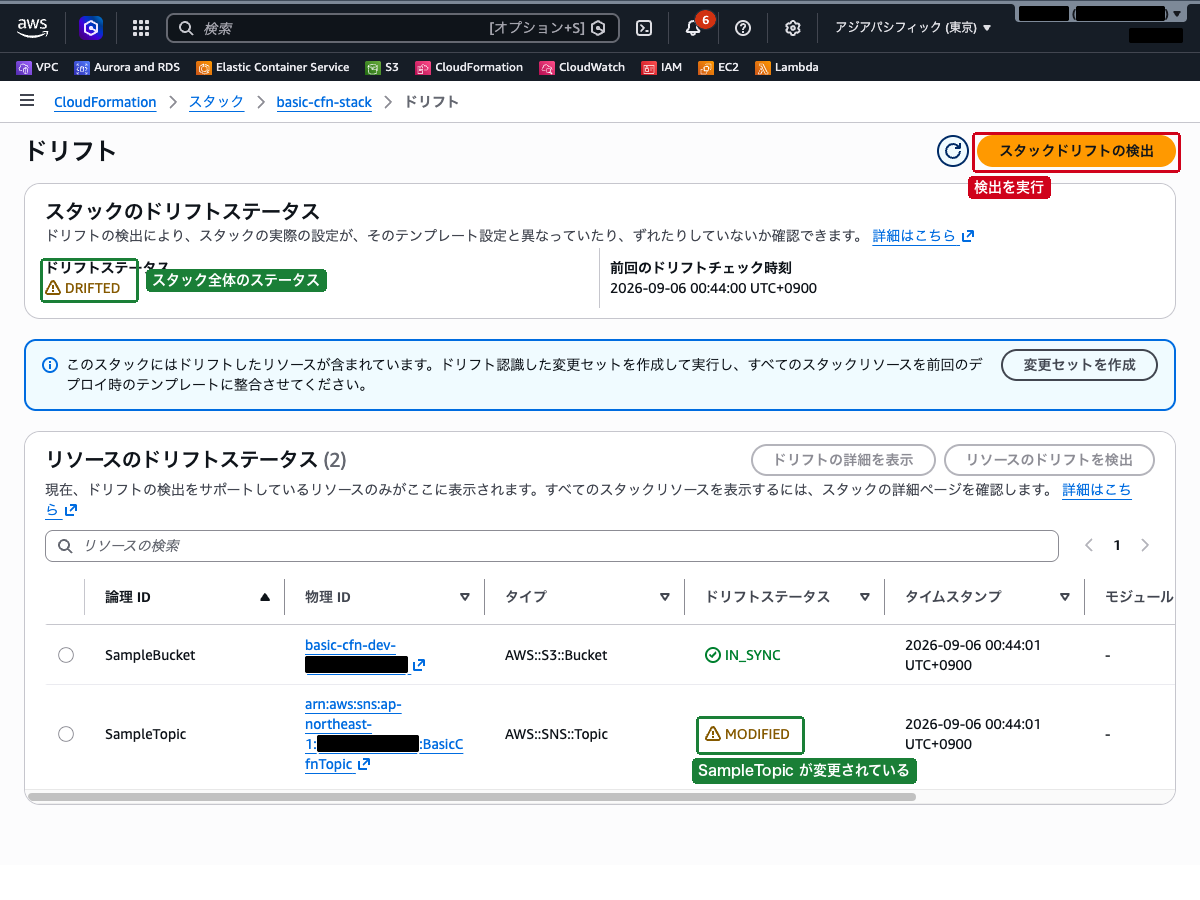Refresh the drift page with circular arrow
The height and width of the screenshot is (900, 1200).
(952, 151)
